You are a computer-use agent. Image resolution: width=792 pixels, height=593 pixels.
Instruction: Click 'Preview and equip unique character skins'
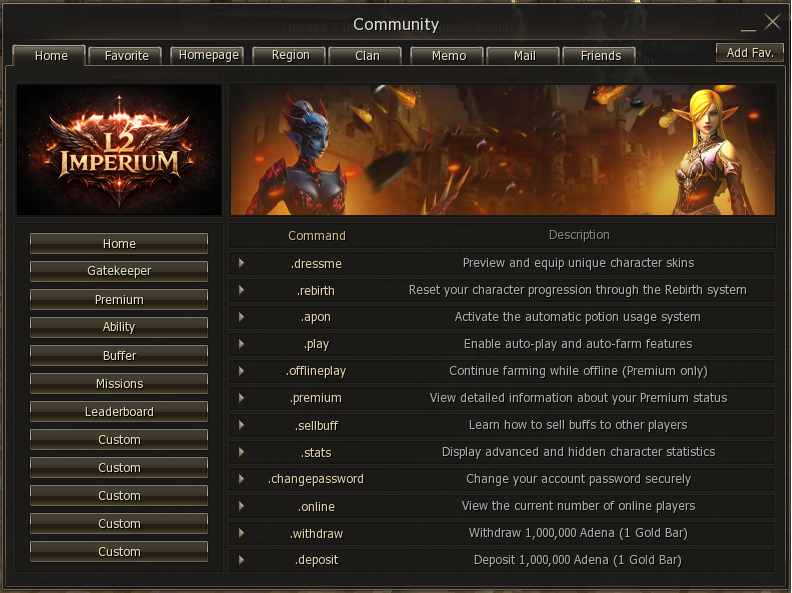(578, 263)
